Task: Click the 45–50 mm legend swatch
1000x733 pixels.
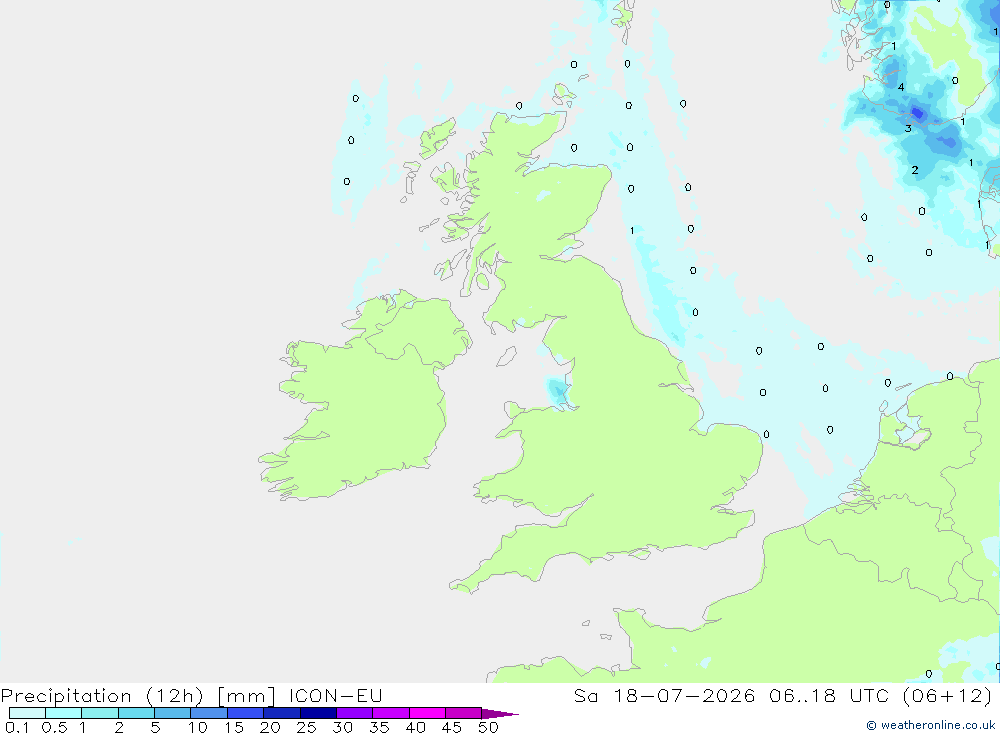Action: [463, 713]
